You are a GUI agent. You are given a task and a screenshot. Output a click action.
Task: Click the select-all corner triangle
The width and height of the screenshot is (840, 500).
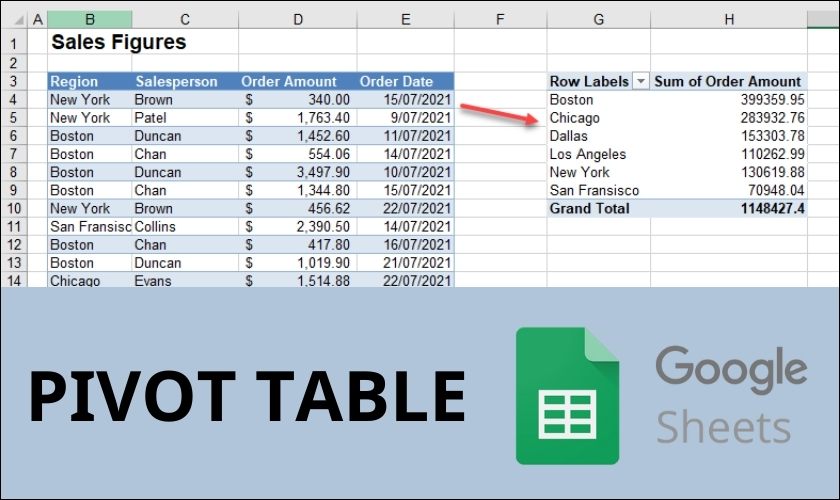19,20
